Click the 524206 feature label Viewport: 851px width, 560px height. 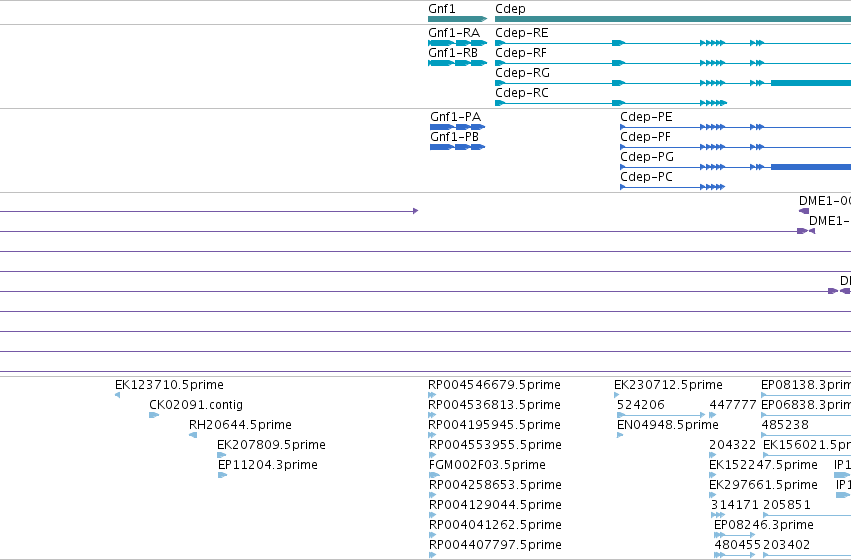coord(640,405)
